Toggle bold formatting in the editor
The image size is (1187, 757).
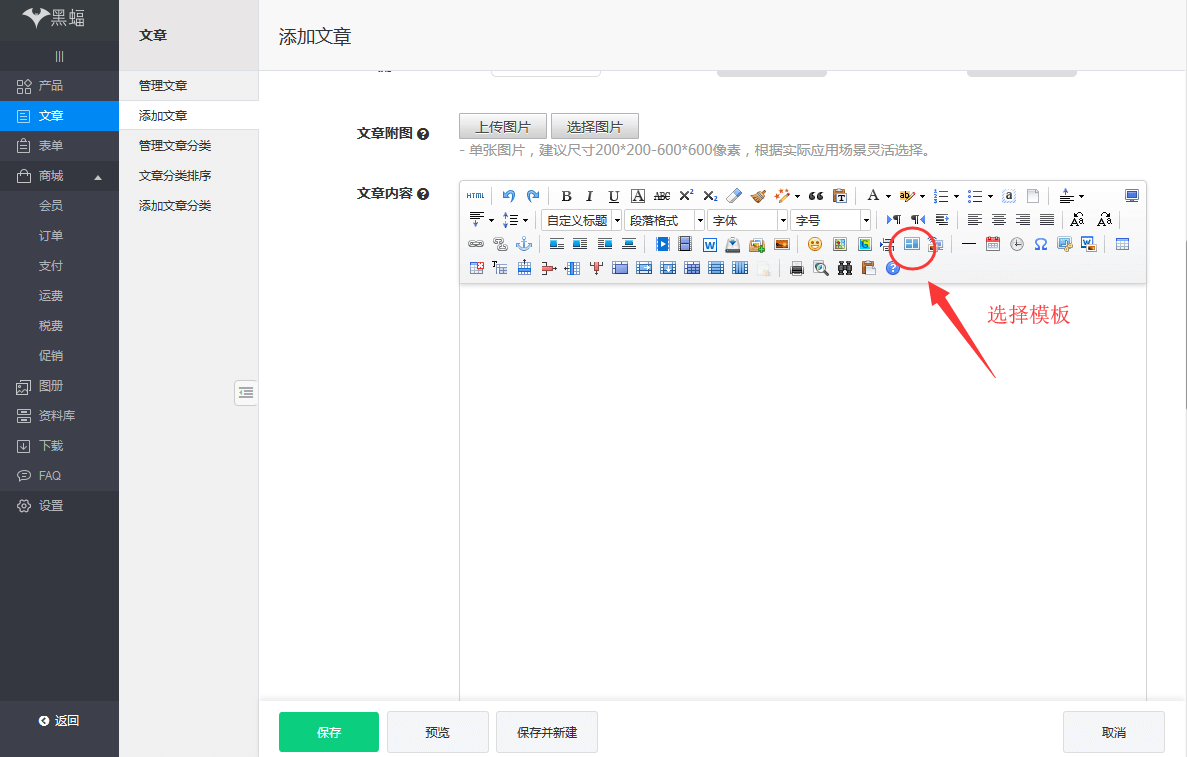click(x=566, y=195)
